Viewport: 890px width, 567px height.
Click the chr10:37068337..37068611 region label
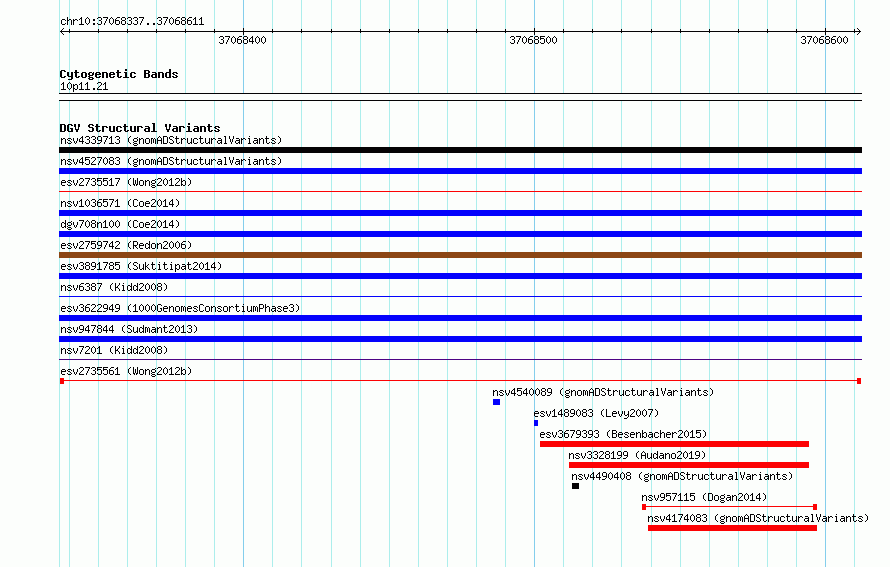(x=132, y=22)
